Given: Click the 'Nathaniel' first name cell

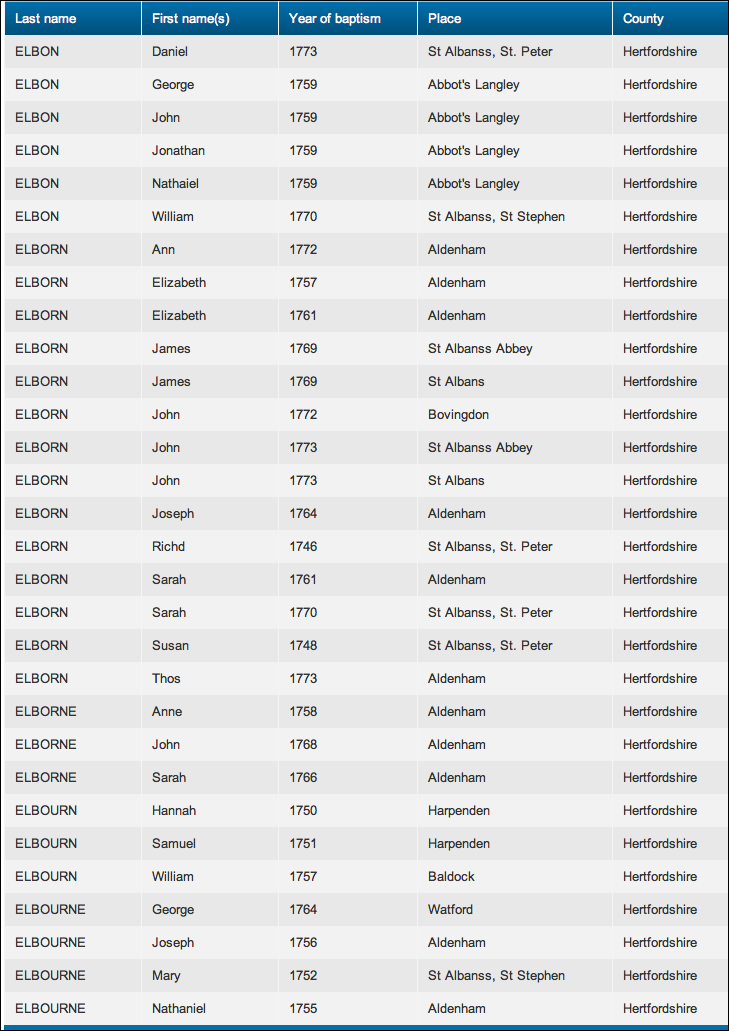Looking at the screenshot, I should click(180, 1009).
